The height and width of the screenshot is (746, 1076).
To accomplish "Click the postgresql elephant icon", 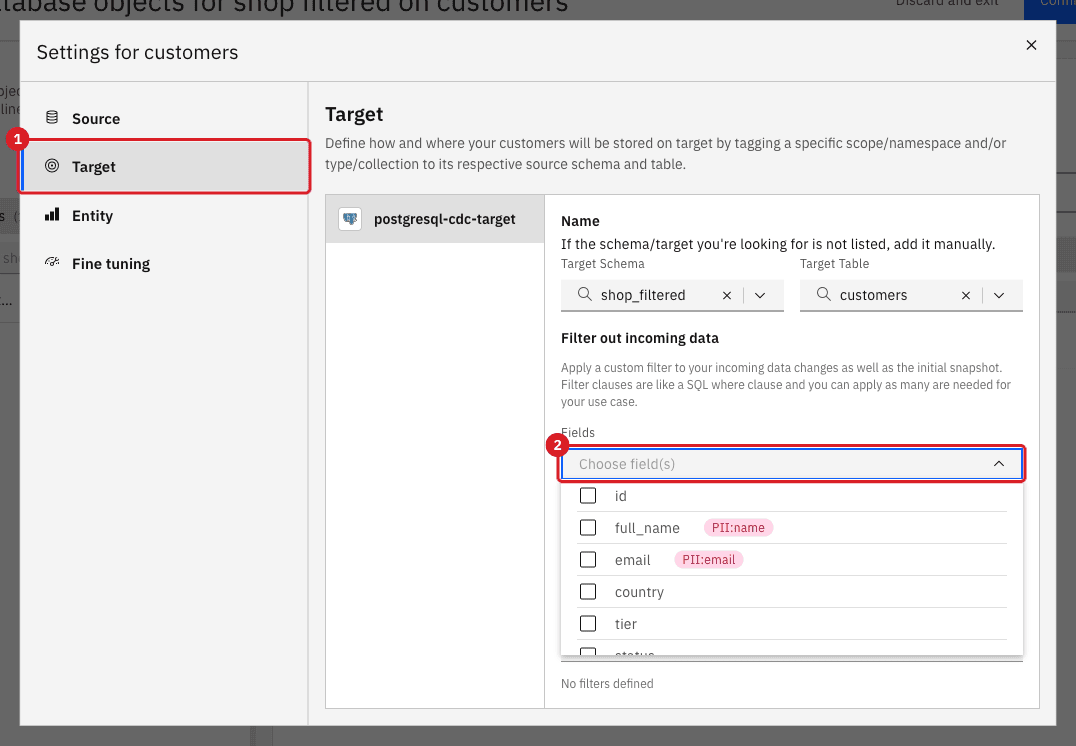I will 350,219.
